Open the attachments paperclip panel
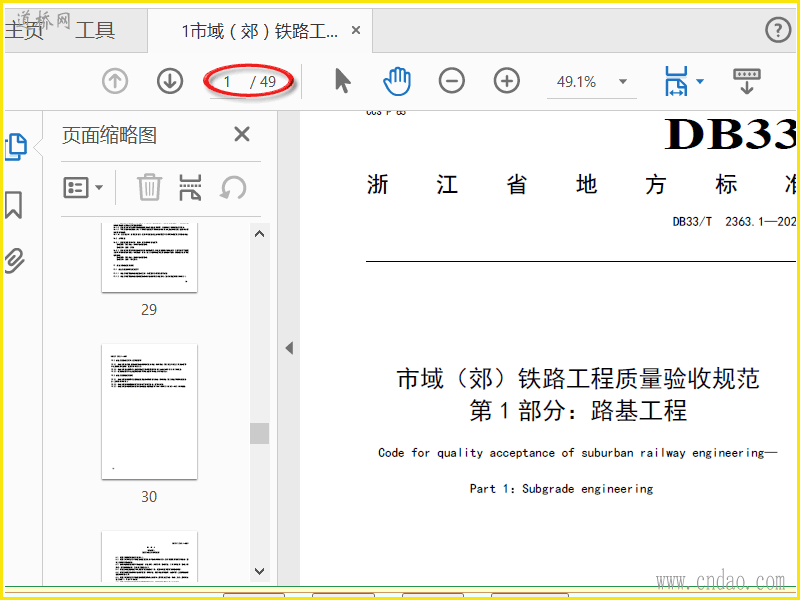 click(x=14, y=261)
